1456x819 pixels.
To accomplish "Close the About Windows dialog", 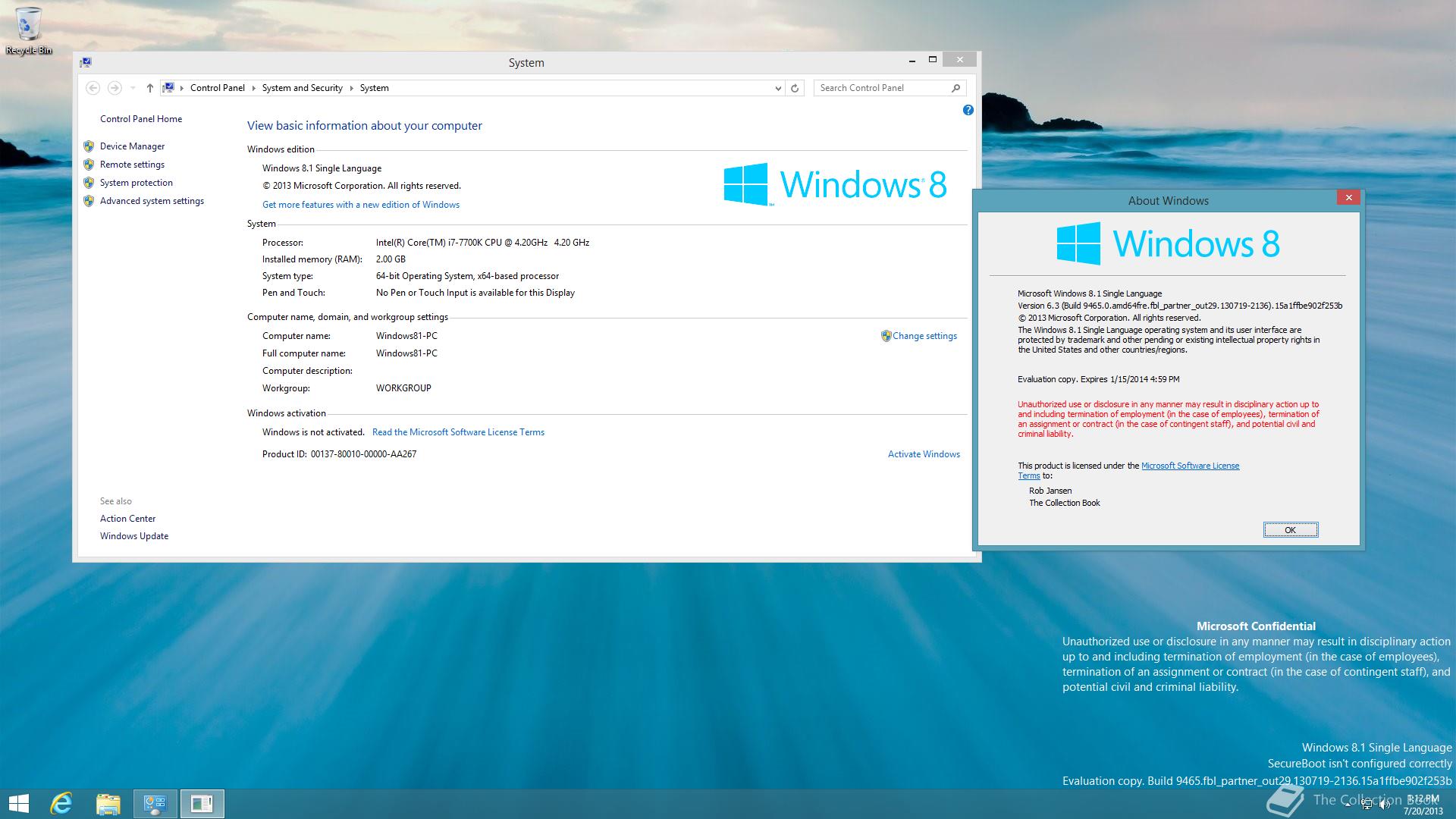I will click(1348, 198).
